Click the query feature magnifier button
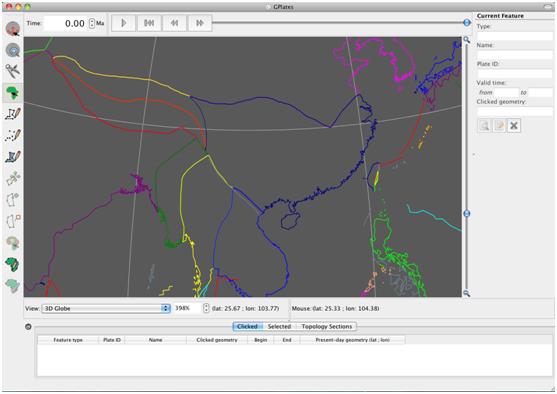Viewport: 557px width, 394px height. (484, 125)
